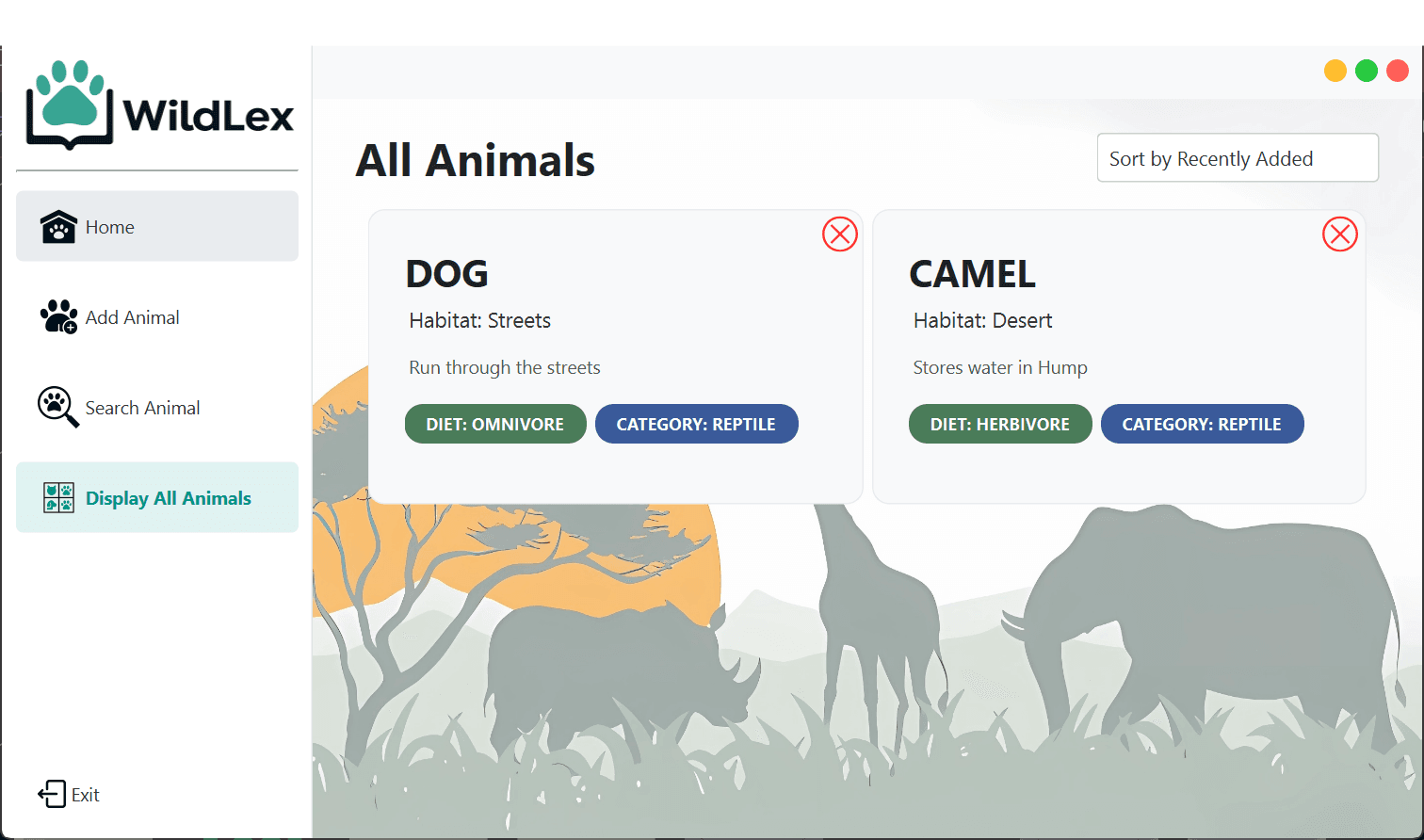Click the Add Animal paw icon
Screen dimensions: 1424x840
pos(58,317)
